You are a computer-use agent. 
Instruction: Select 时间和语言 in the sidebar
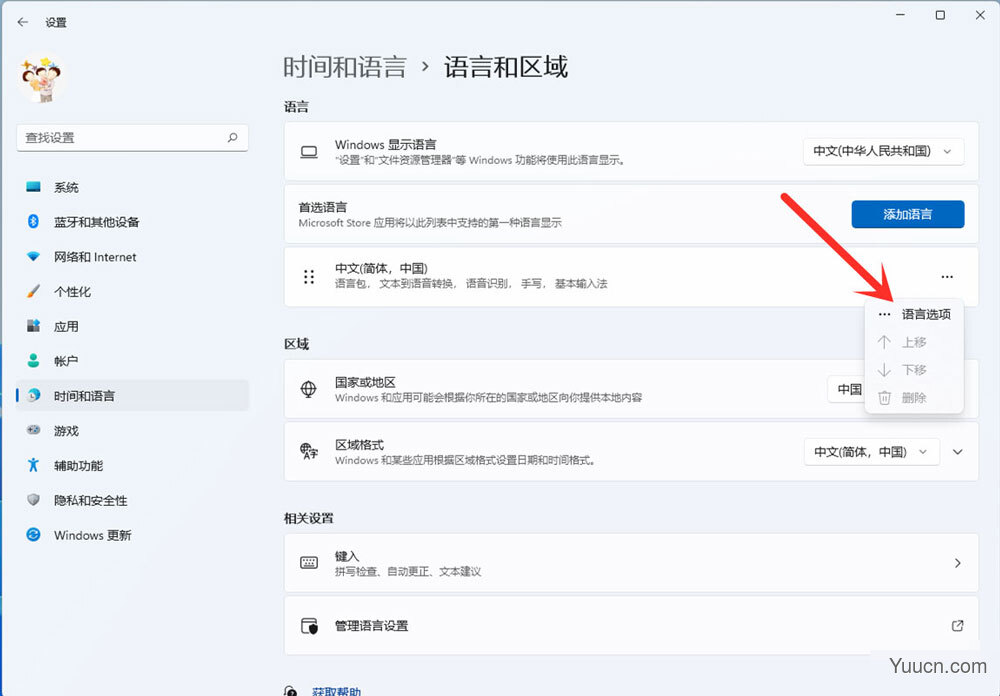[132, 396]
